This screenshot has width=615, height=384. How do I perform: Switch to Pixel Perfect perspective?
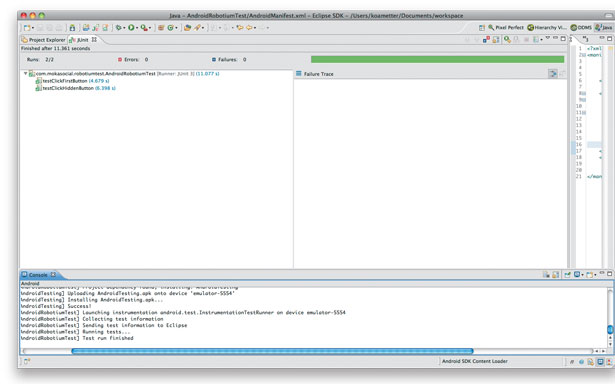click(x=506, y=27)
